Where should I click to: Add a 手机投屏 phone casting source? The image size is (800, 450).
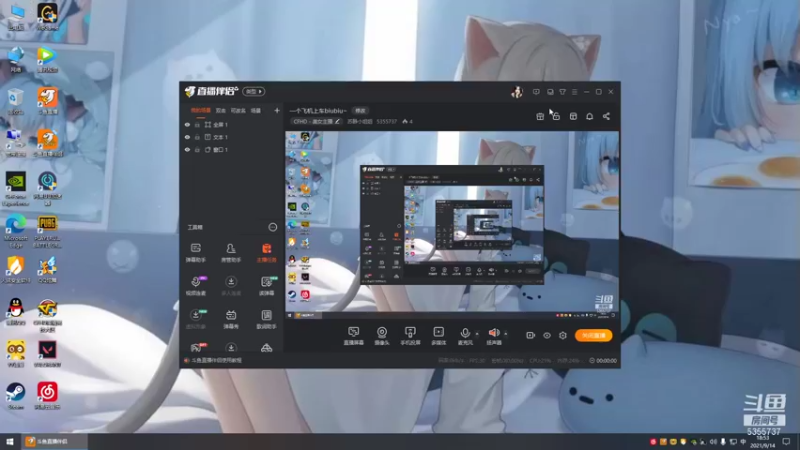410,336
